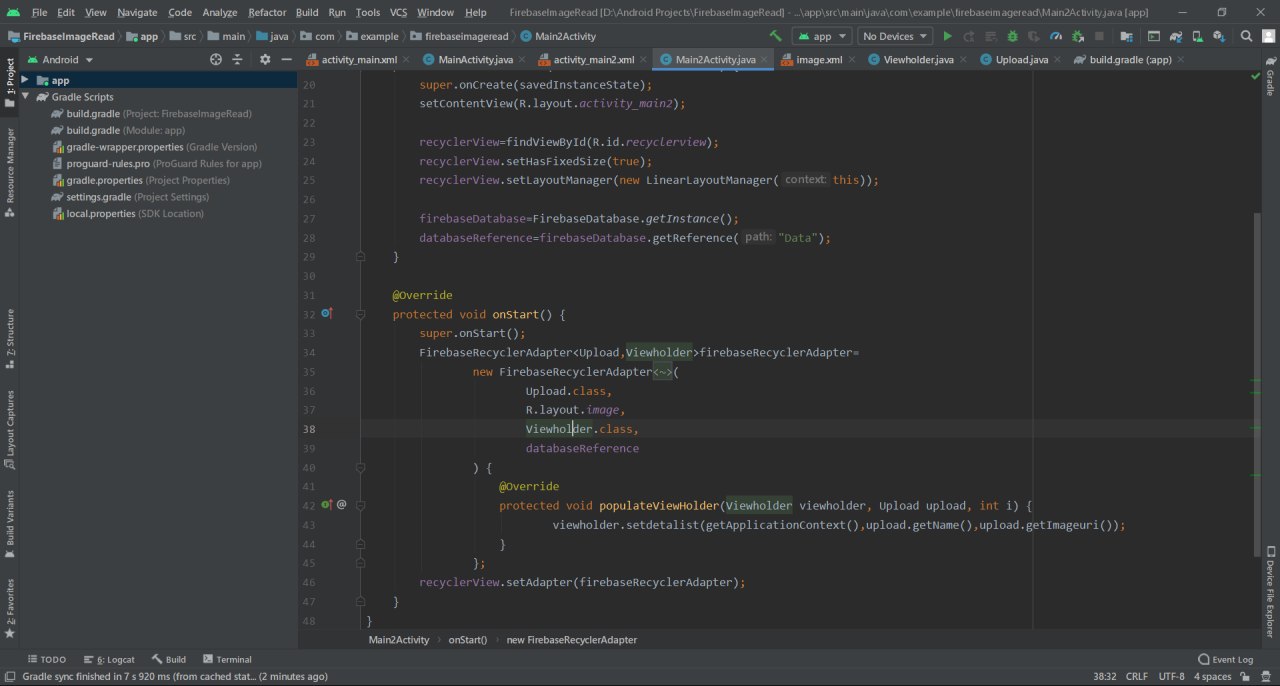The width and height of the screenshot is (1280, 686).
Task: Toggle the Build Variants side panel
Action: click(9, 525)
